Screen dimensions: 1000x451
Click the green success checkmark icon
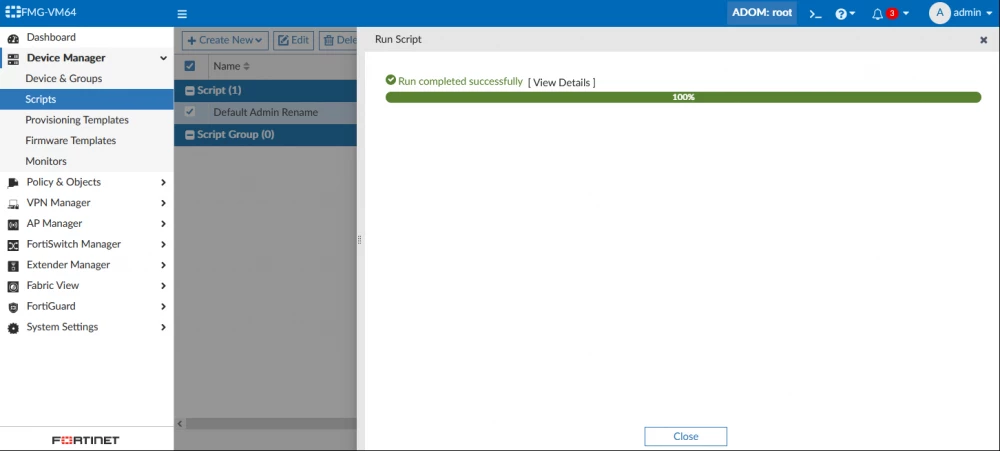(391, 80)
